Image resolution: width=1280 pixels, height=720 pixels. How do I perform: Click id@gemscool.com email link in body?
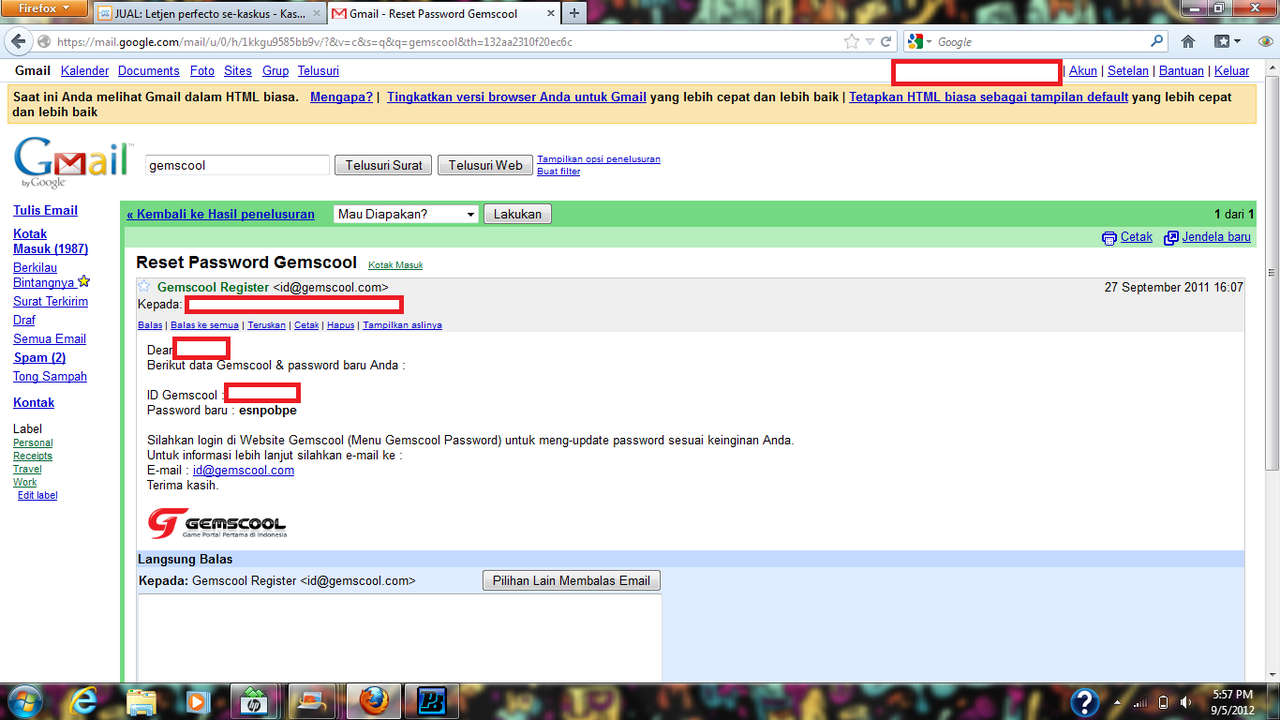pos(243,470)
